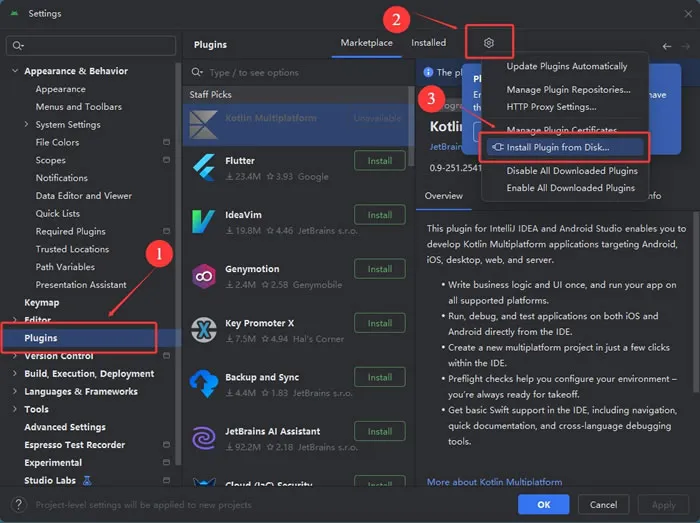Click the plugin search field

pyautogui.click(x=297, y=73)
